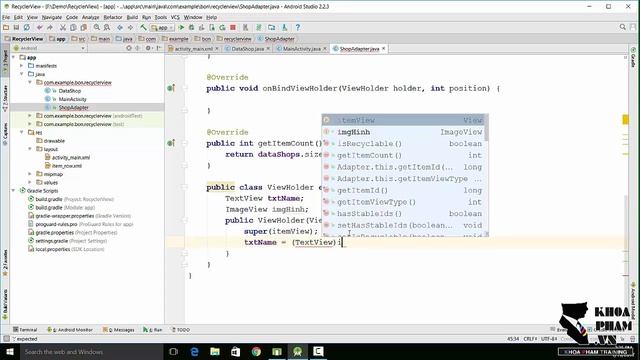This screenshot has height=360, width=640.
Task: Select item_row.xml in project tree
Action: click(67, 166)
